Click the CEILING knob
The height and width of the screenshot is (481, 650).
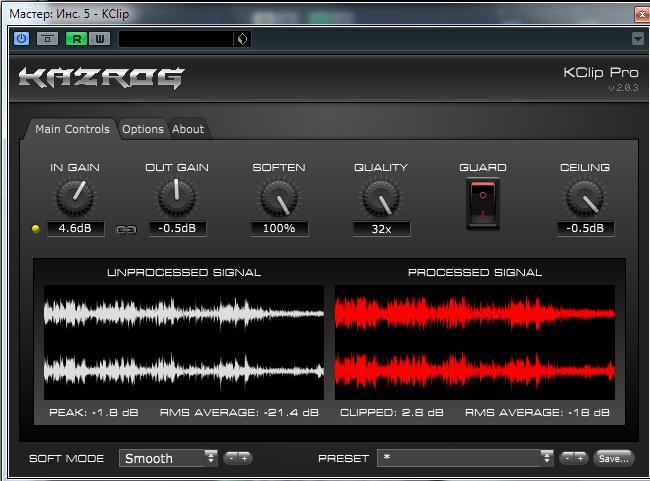click(x=585, y=198)
